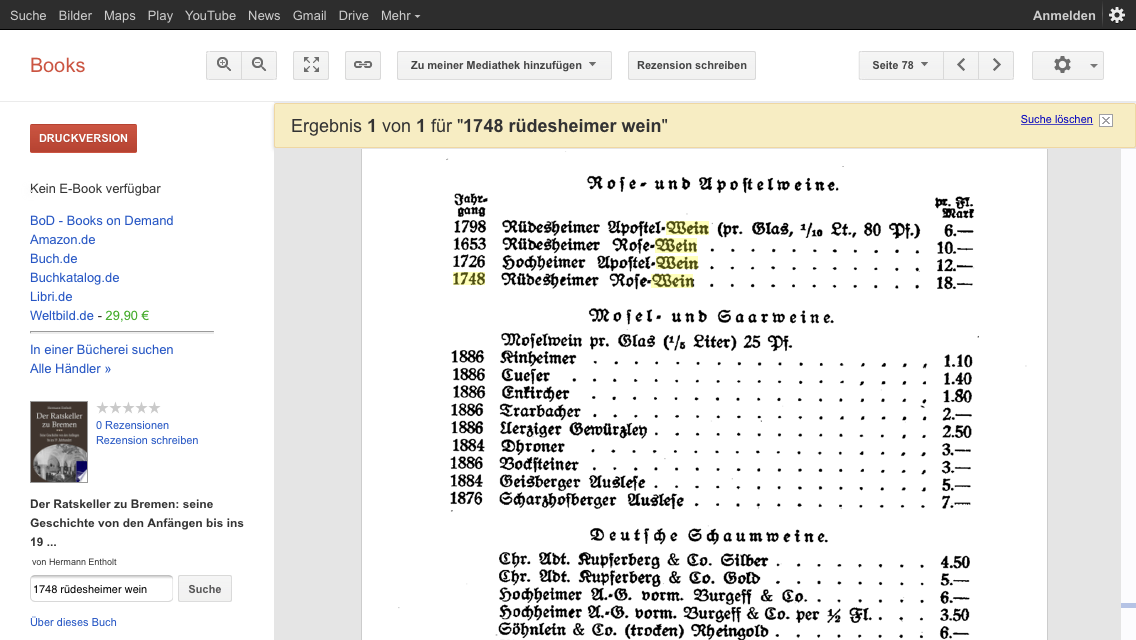
Task: Click the link chain icon
Action: pos(363,65)
